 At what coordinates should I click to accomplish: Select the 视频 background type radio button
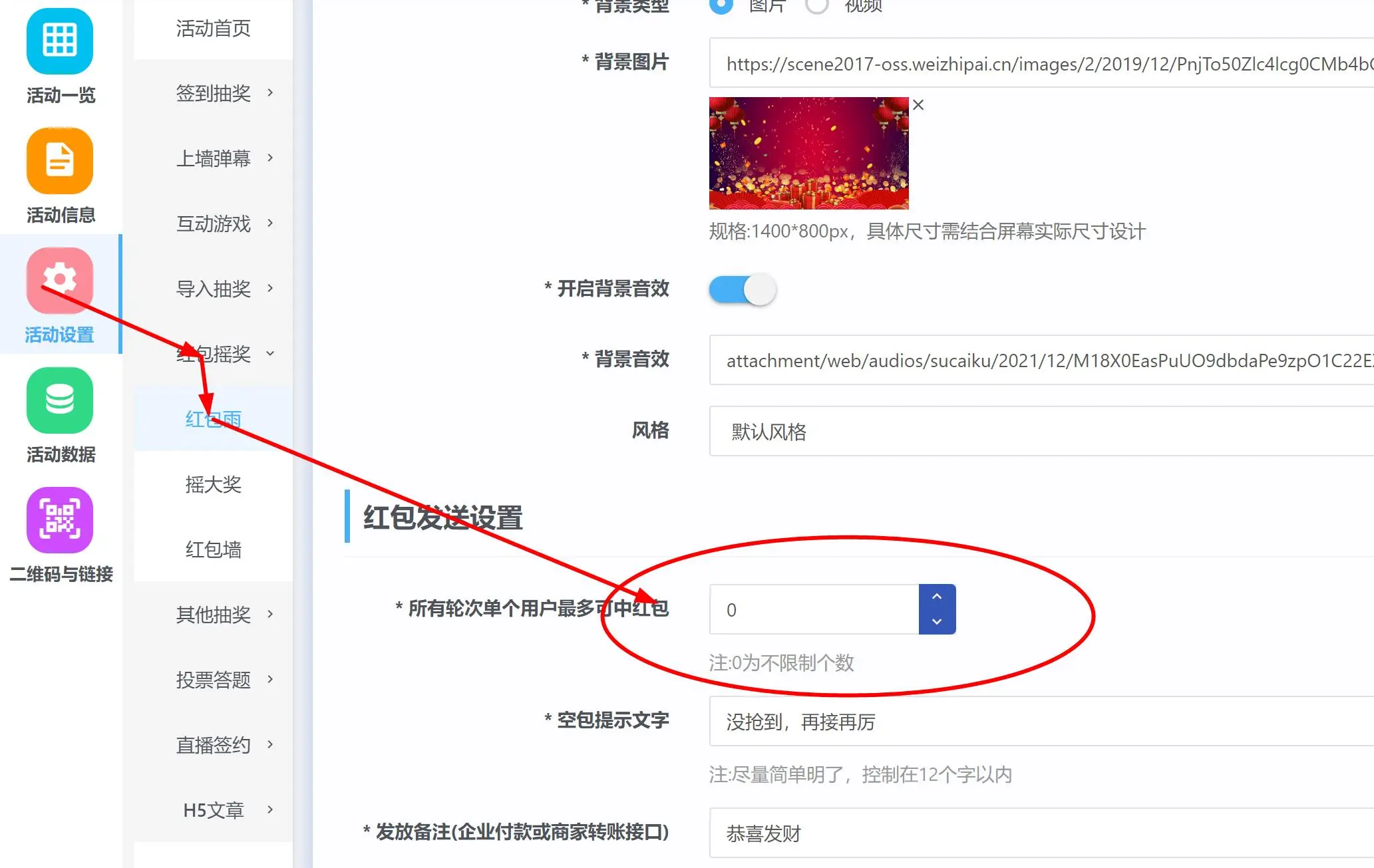pyautogui.click(x=817, y=5)
